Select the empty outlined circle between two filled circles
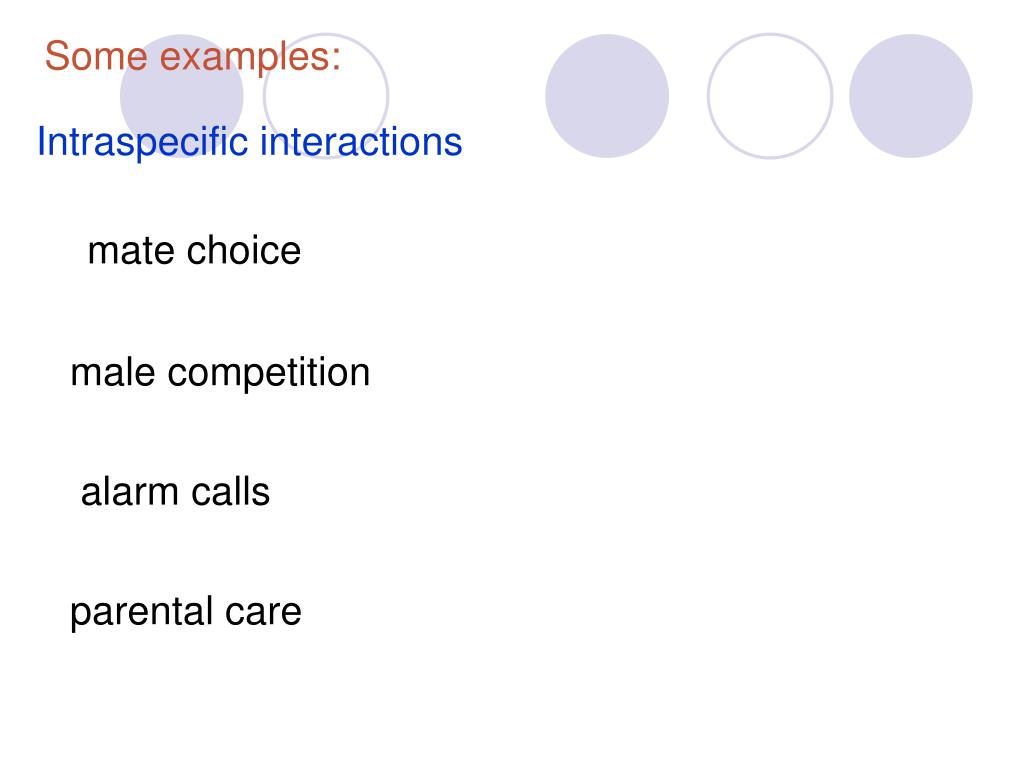The image size is (1024, 768). [770, 96]
